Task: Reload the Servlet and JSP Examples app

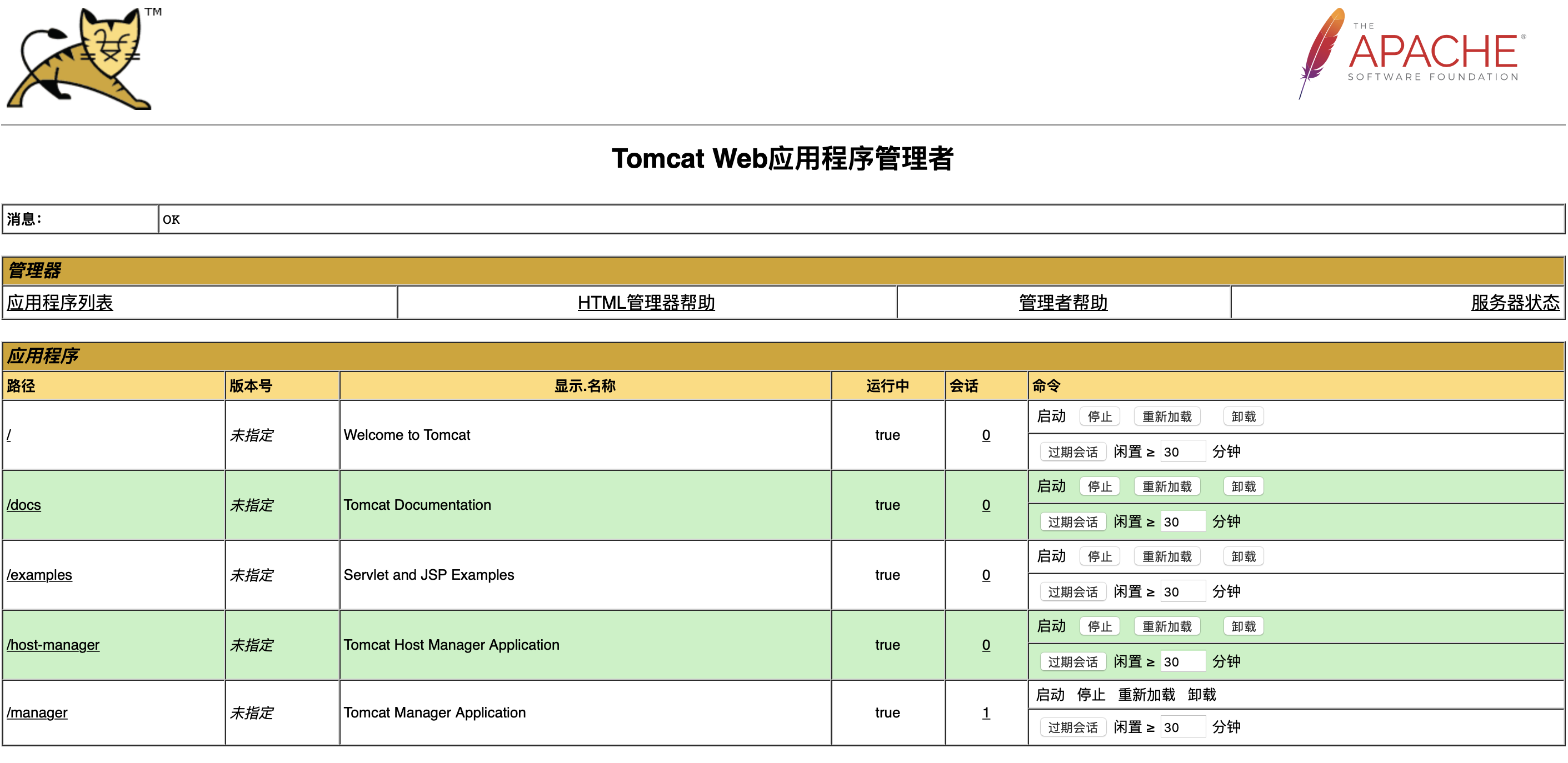Action: click(x=1167, y=557)
